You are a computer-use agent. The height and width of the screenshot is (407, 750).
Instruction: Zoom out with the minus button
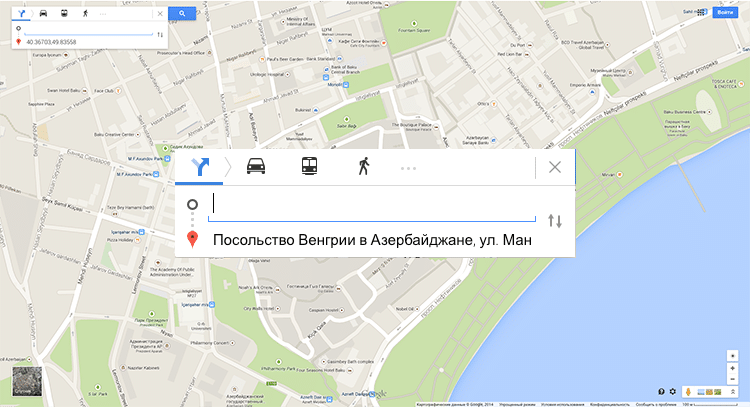732,379
